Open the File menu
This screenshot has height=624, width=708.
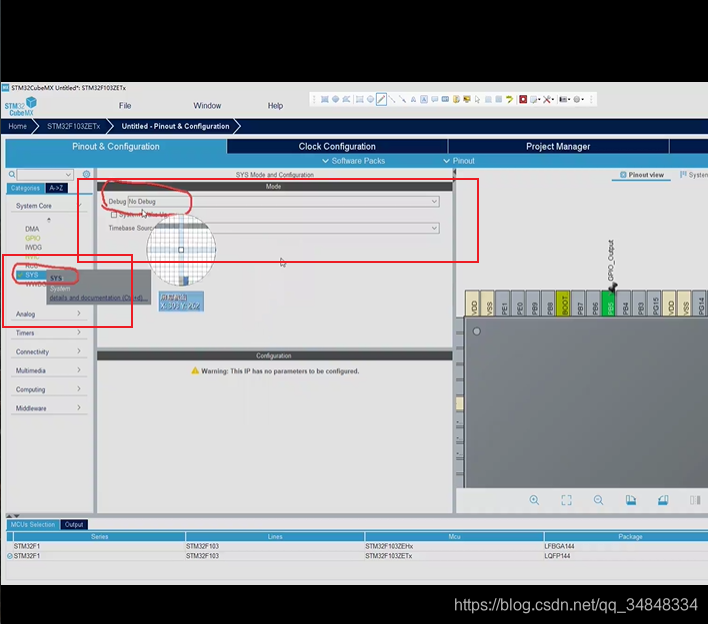(125, 106)
